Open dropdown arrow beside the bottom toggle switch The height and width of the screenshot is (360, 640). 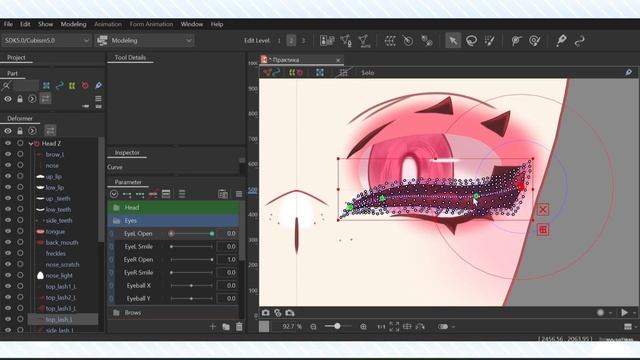tap(453, 327)
